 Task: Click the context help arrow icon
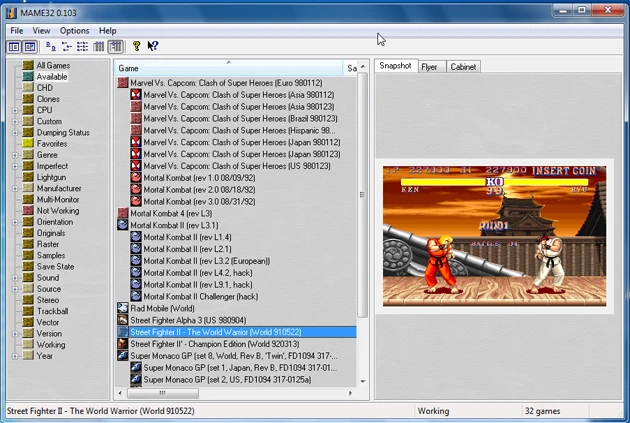pos(153,46)
